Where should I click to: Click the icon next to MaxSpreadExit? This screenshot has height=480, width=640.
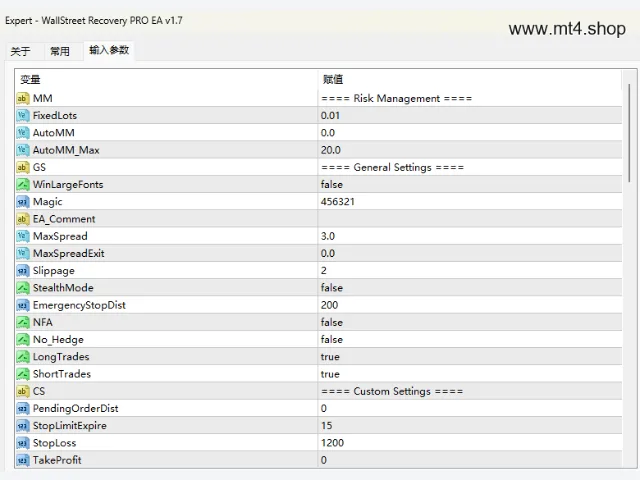click(23, 253)
